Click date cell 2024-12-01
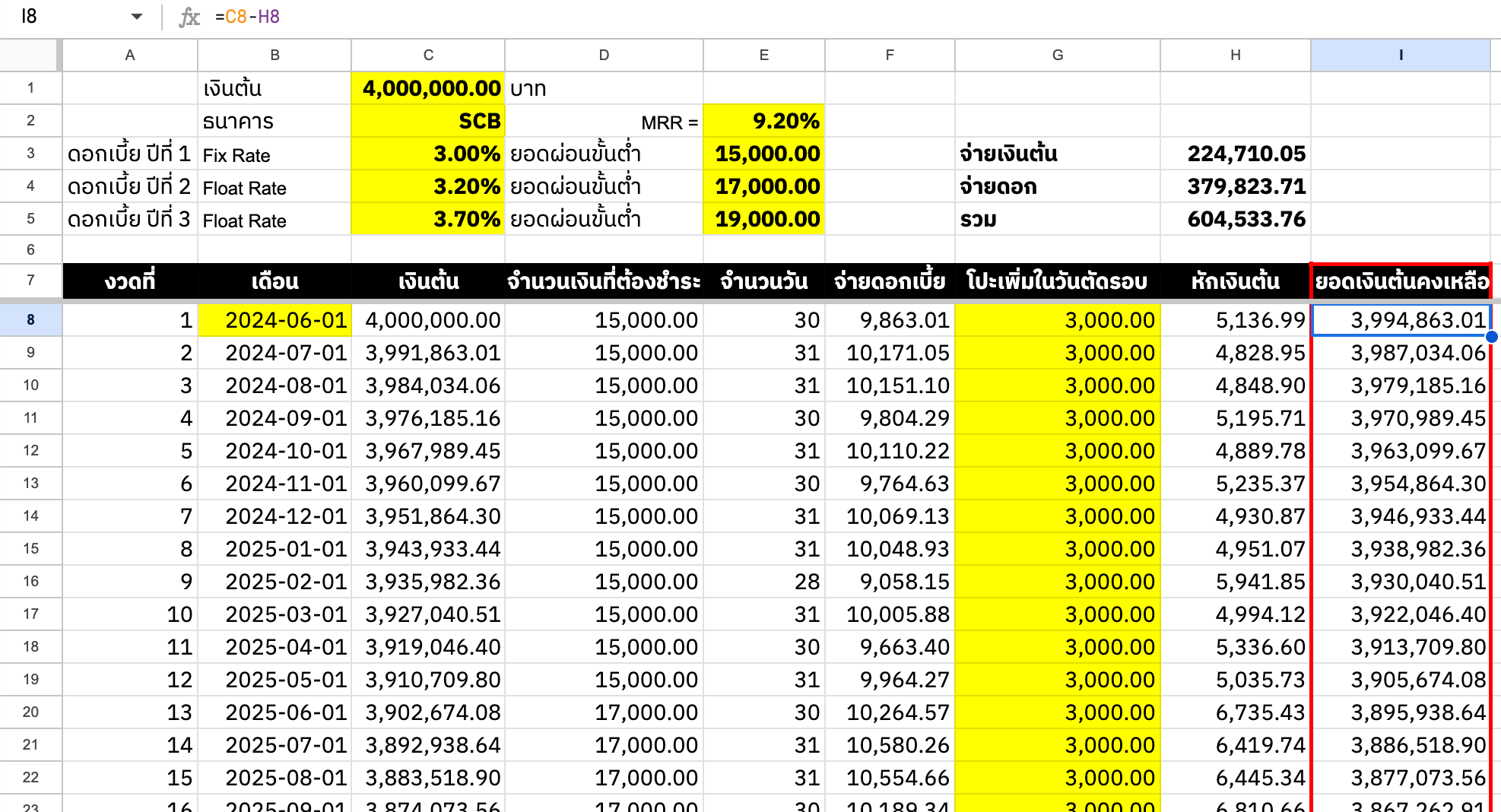This screenshot has width=1501, height=812. tap(274, 516)
